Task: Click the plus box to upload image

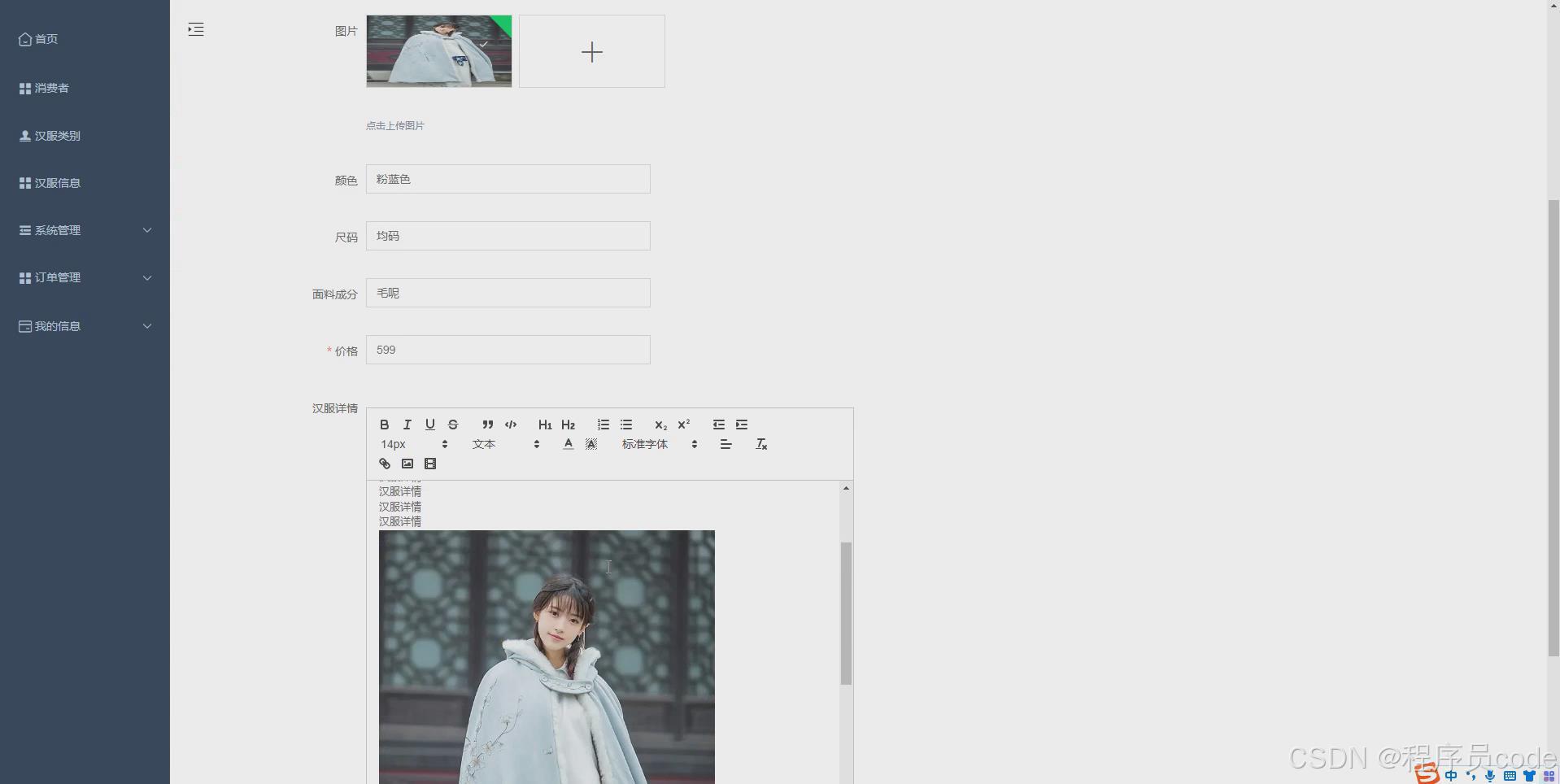Action: [x=592, y=51]
